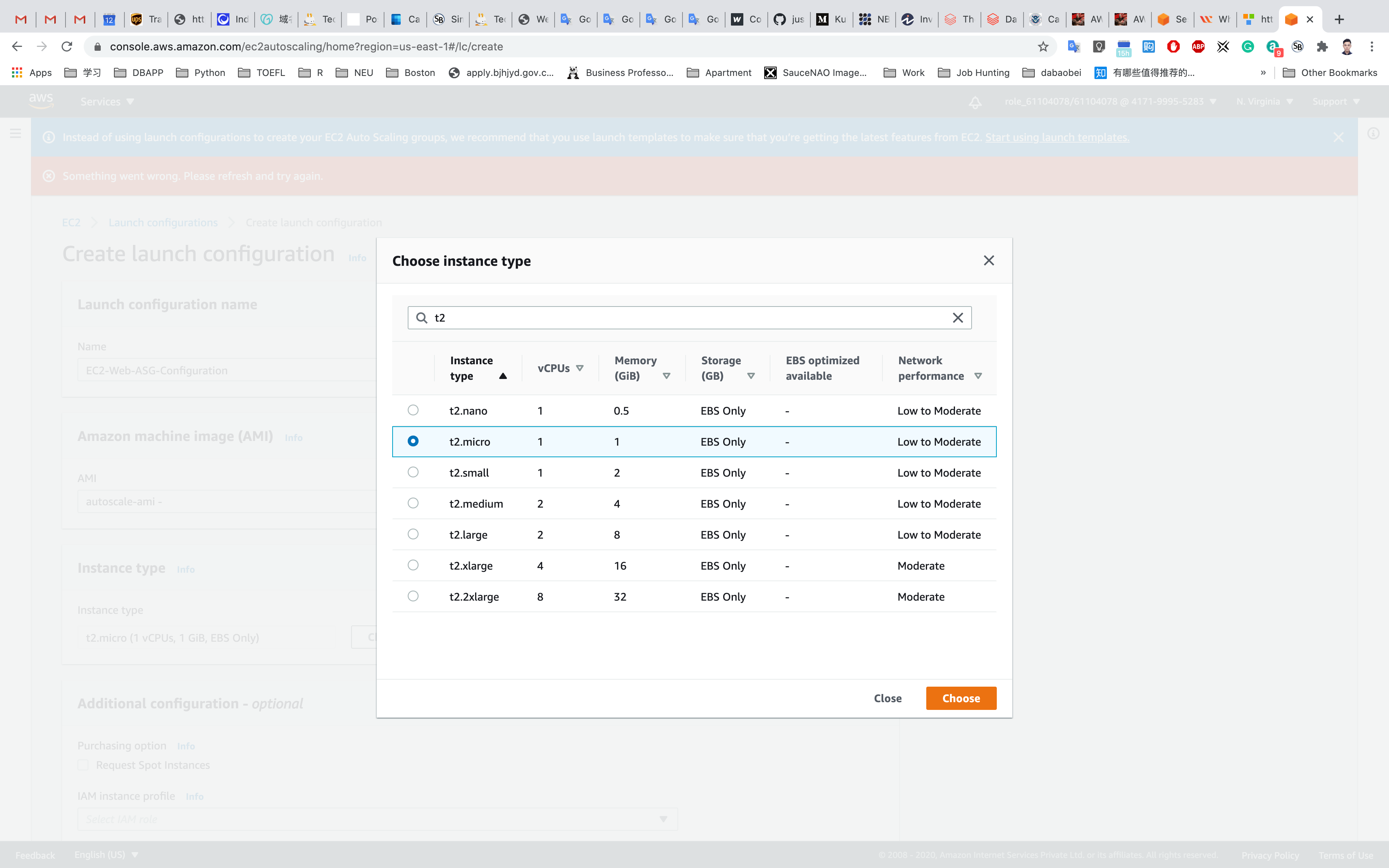Screen dimensions: 1389x868
Task: Sort by vCPUs column arrow
Action: pos(580,368)
